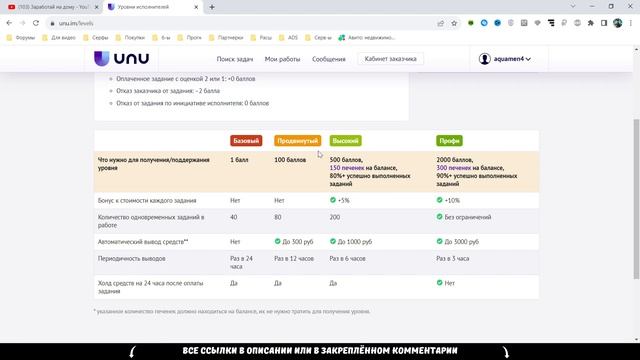
Task: Open Поиск задач in the navigation
Action: [x=235, y=59]
